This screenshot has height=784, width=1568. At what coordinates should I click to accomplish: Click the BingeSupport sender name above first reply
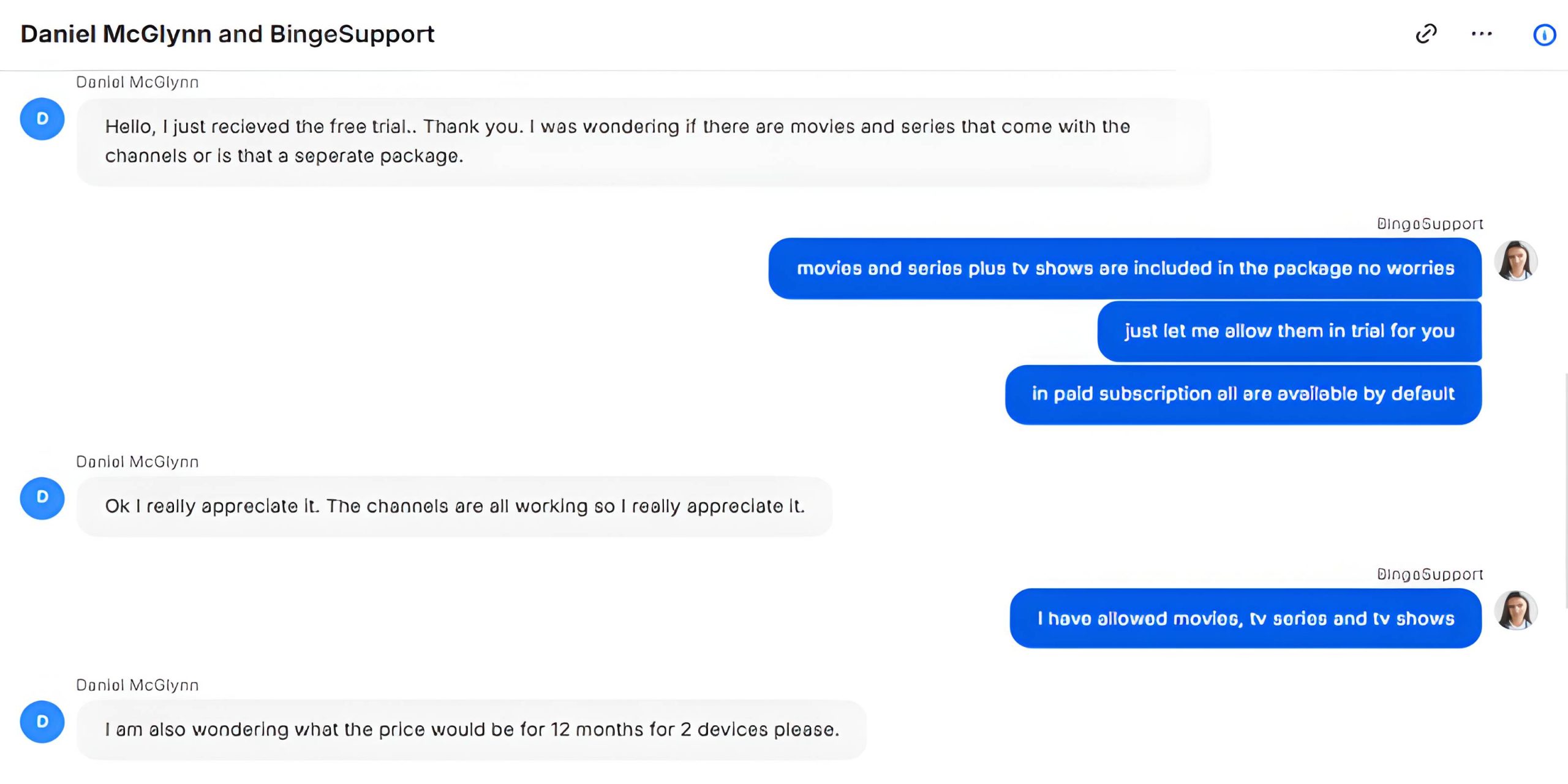(x=1430, y=224)
